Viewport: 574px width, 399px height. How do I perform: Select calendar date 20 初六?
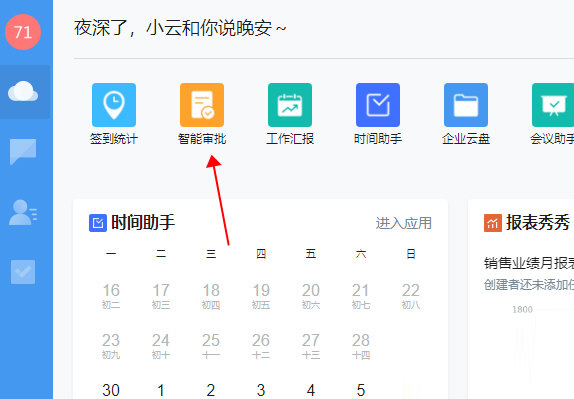point(311,296)
